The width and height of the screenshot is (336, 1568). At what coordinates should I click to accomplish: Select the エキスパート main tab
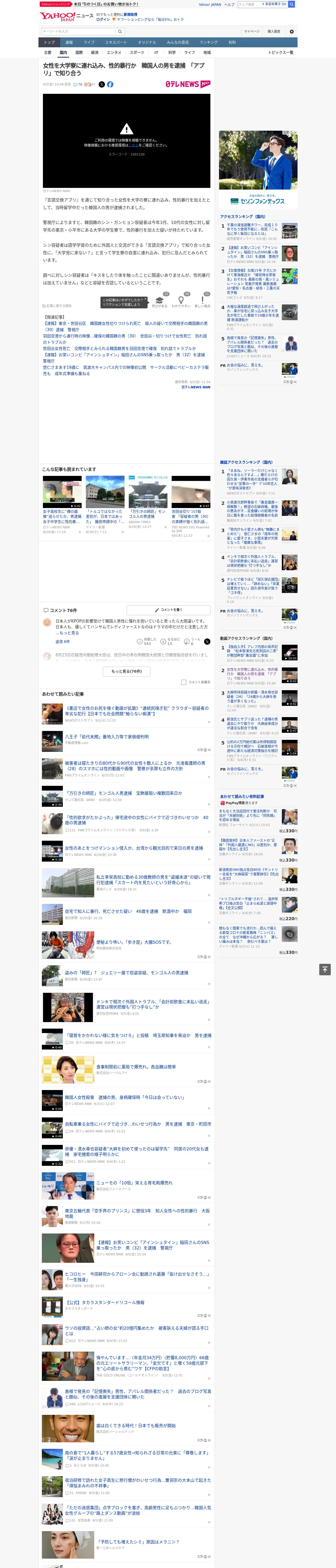click(x=116, y=43)
